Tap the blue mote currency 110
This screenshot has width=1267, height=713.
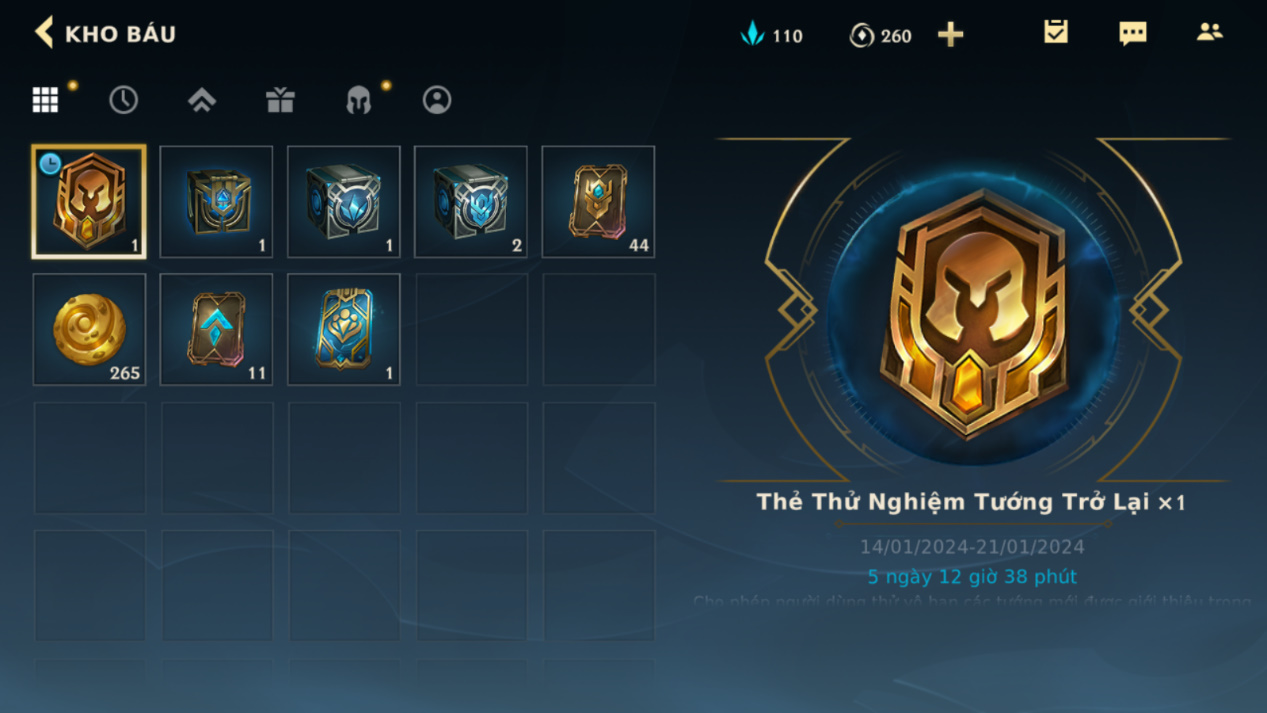771,35
